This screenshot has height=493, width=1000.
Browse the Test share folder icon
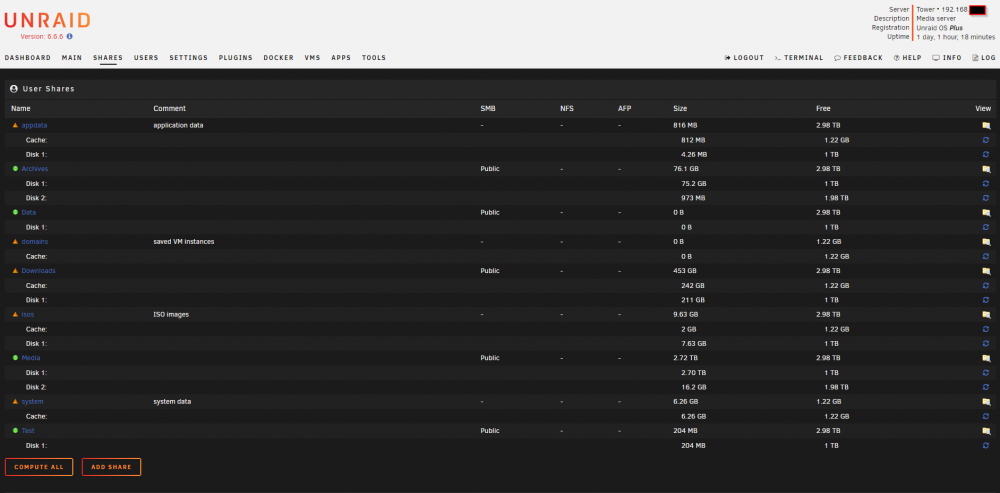point(986,430)
